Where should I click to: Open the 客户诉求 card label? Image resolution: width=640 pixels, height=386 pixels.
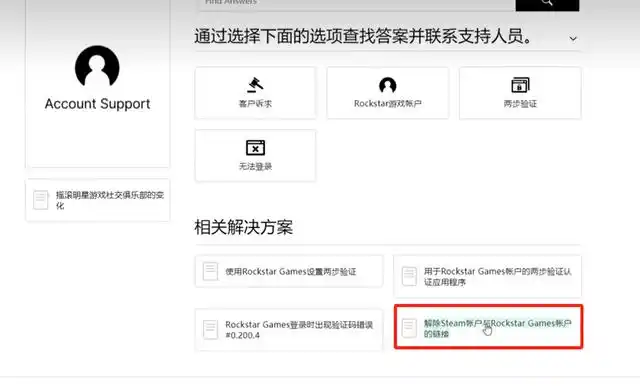(x=255, y=104)
